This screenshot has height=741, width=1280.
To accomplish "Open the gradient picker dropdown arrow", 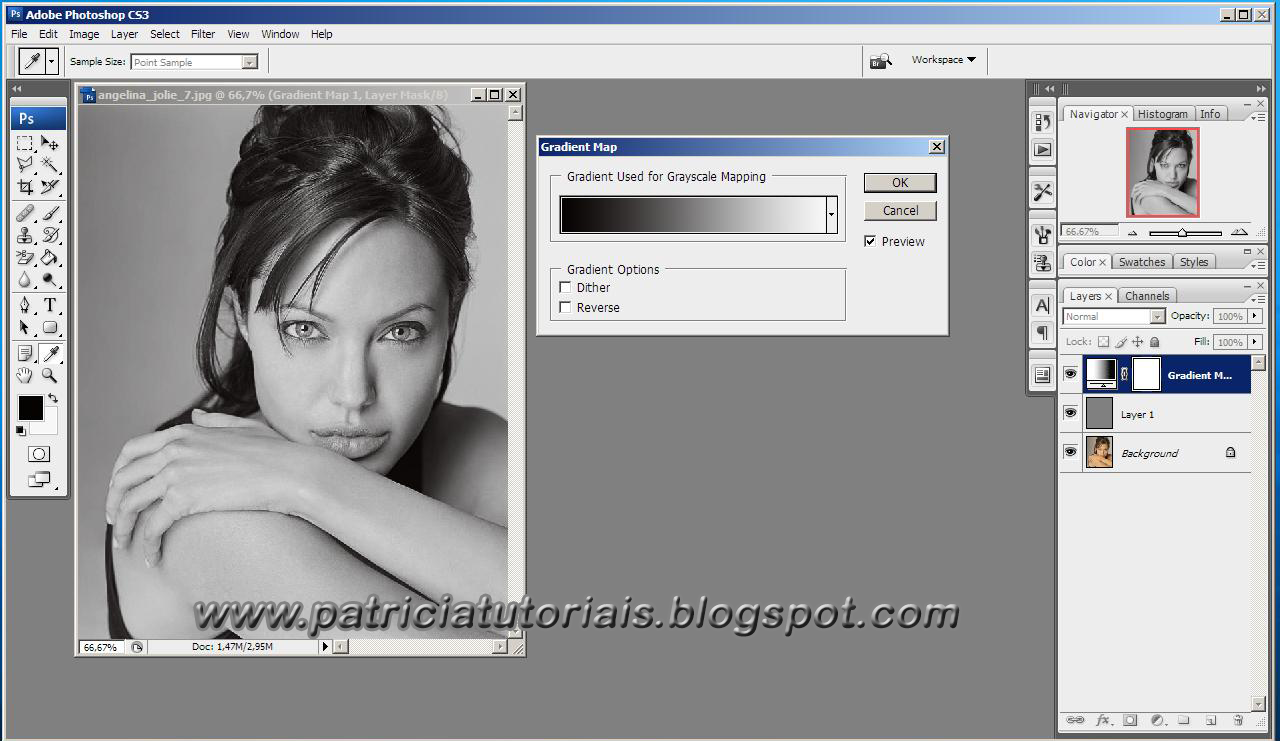I will tap(831, 214).
